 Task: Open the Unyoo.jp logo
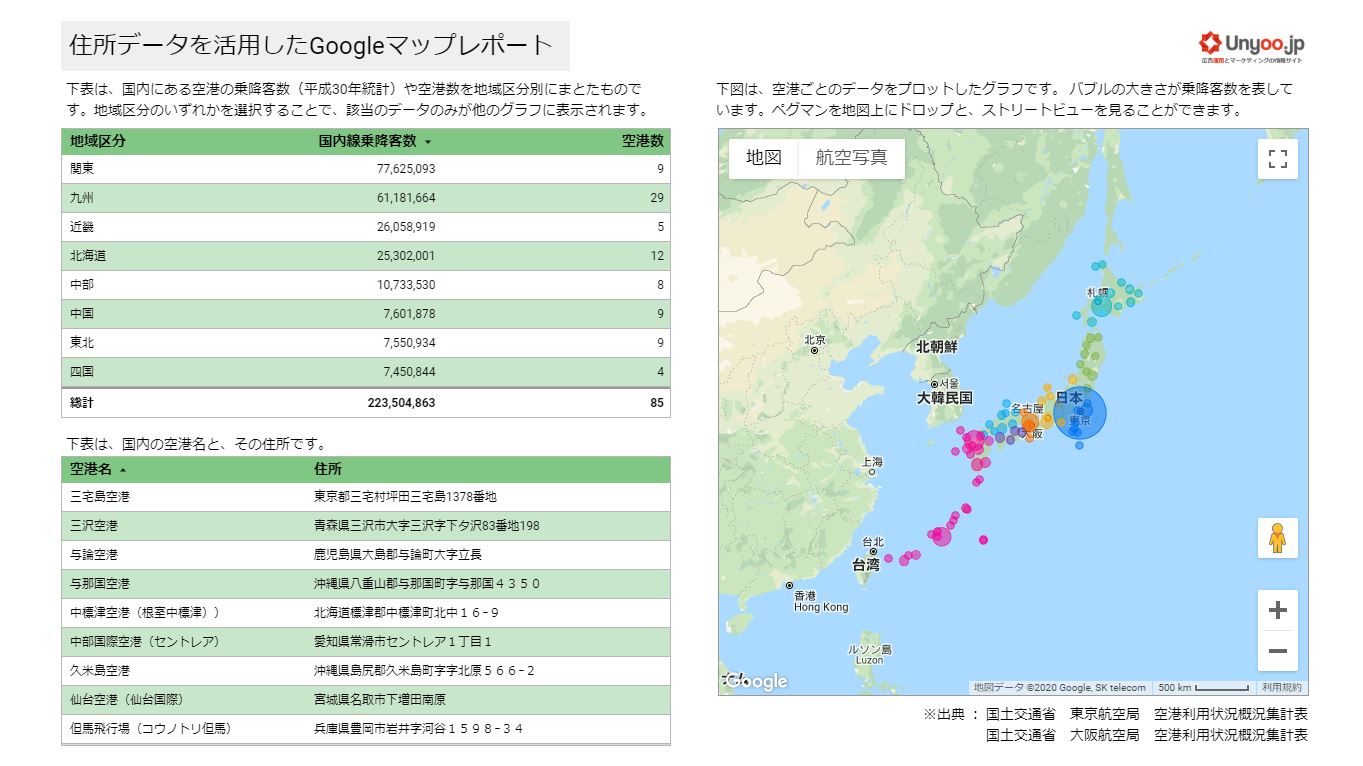point(1252,46)
